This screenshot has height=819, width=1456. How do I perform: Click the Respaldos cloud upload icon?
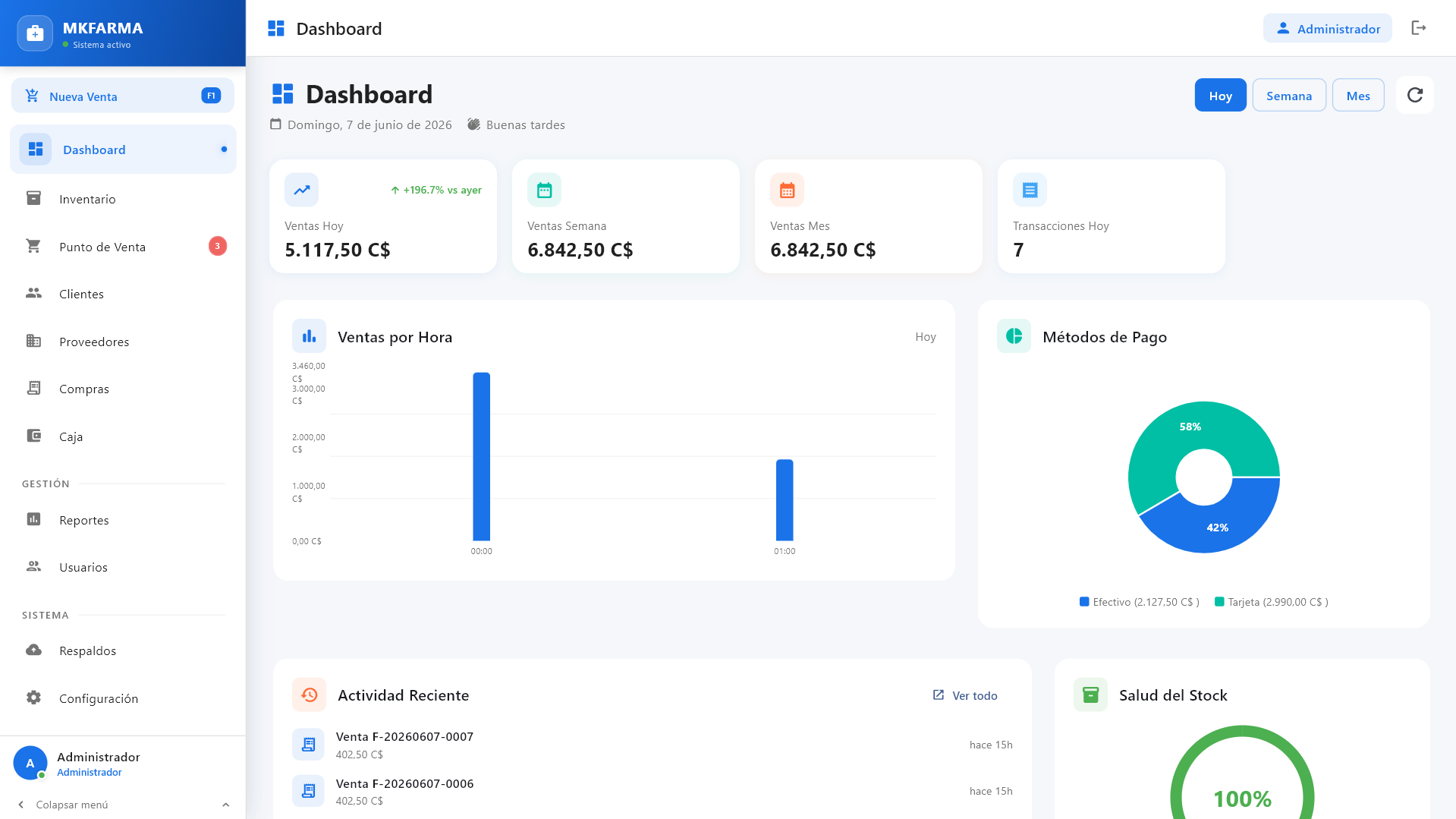tap(33, 650)
